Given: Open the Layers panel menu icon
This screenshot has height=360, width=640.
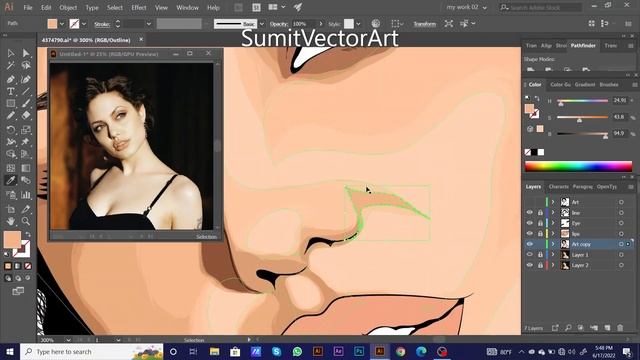Looking at the screenshot, I should pyautogui.click(x=631, y=187).
